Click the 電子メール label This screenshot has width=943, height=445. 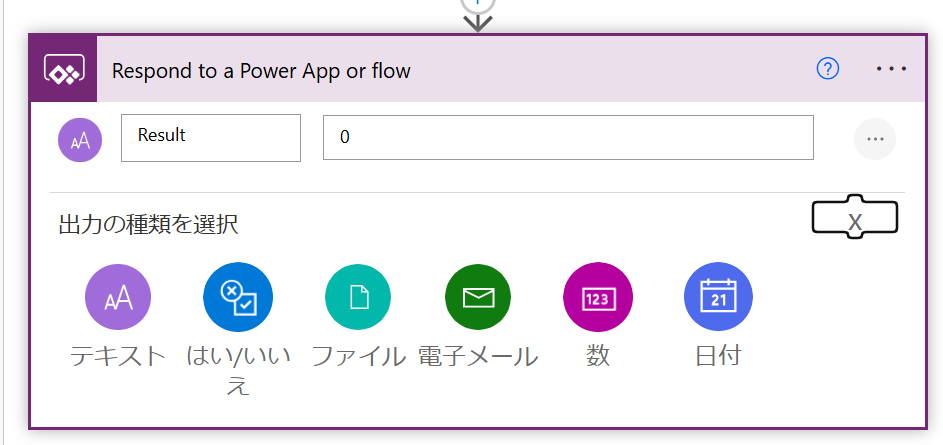coord(478,357)
